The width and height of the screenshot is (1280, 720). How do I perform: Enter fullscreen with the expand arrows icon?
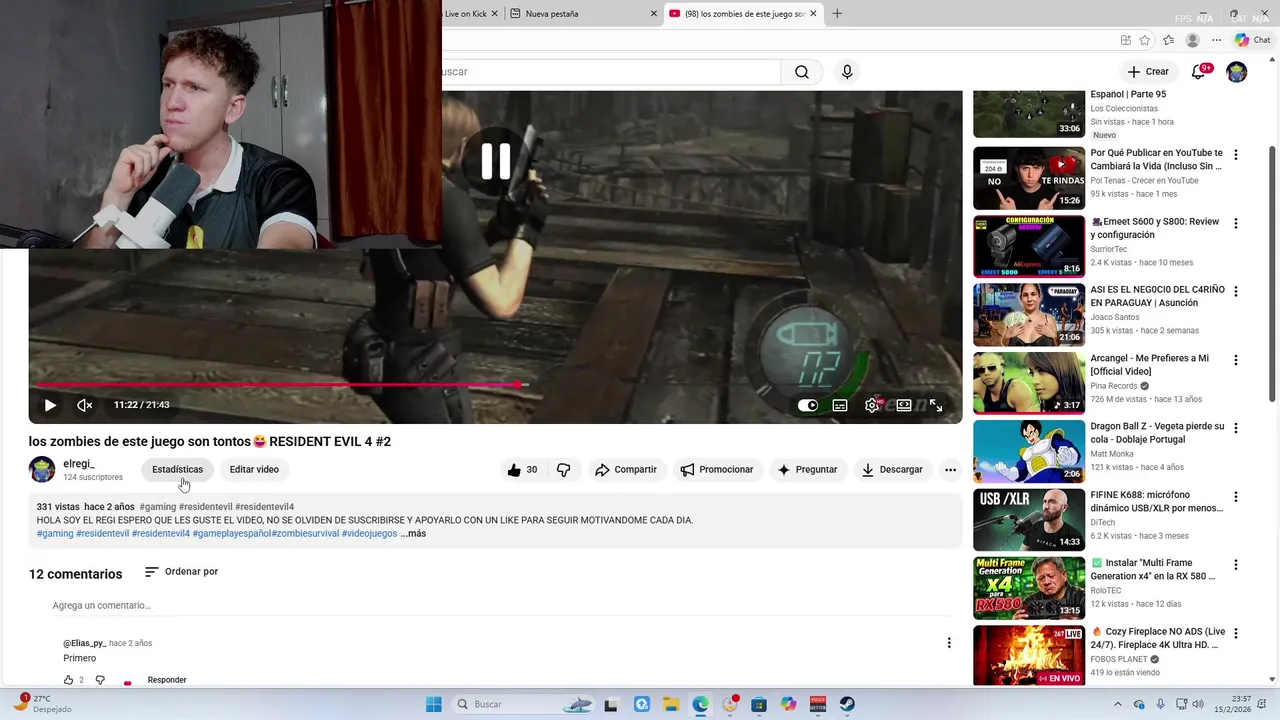pos(936,405)
